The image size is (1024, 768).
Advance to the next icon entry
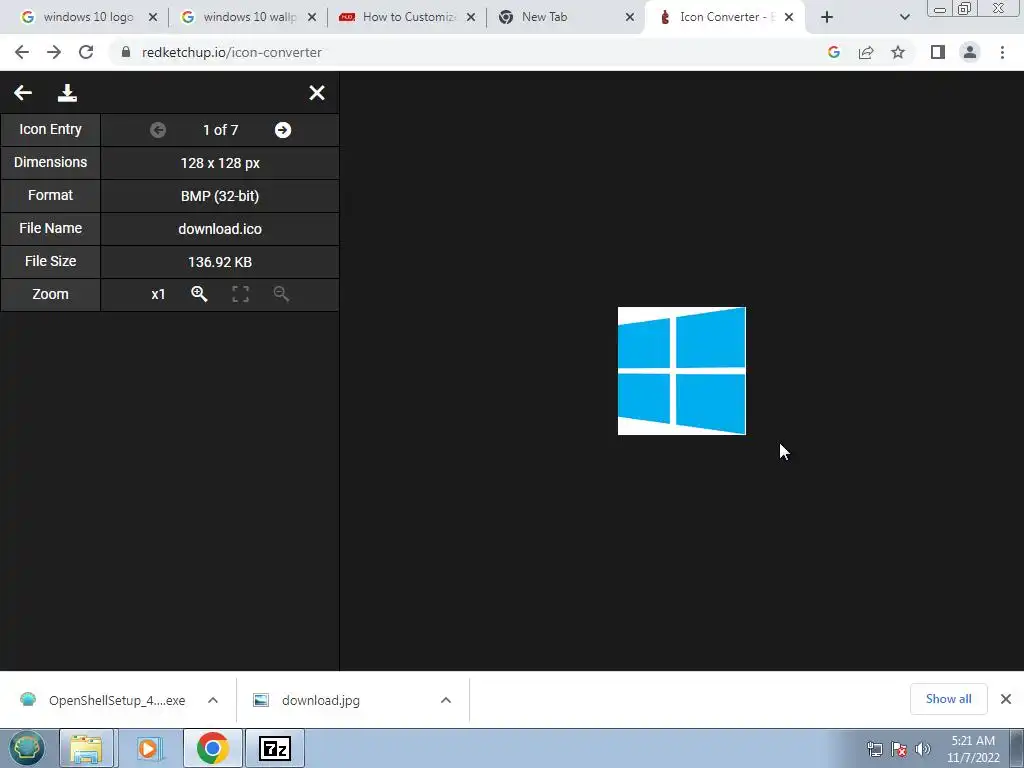pos(283,130)
